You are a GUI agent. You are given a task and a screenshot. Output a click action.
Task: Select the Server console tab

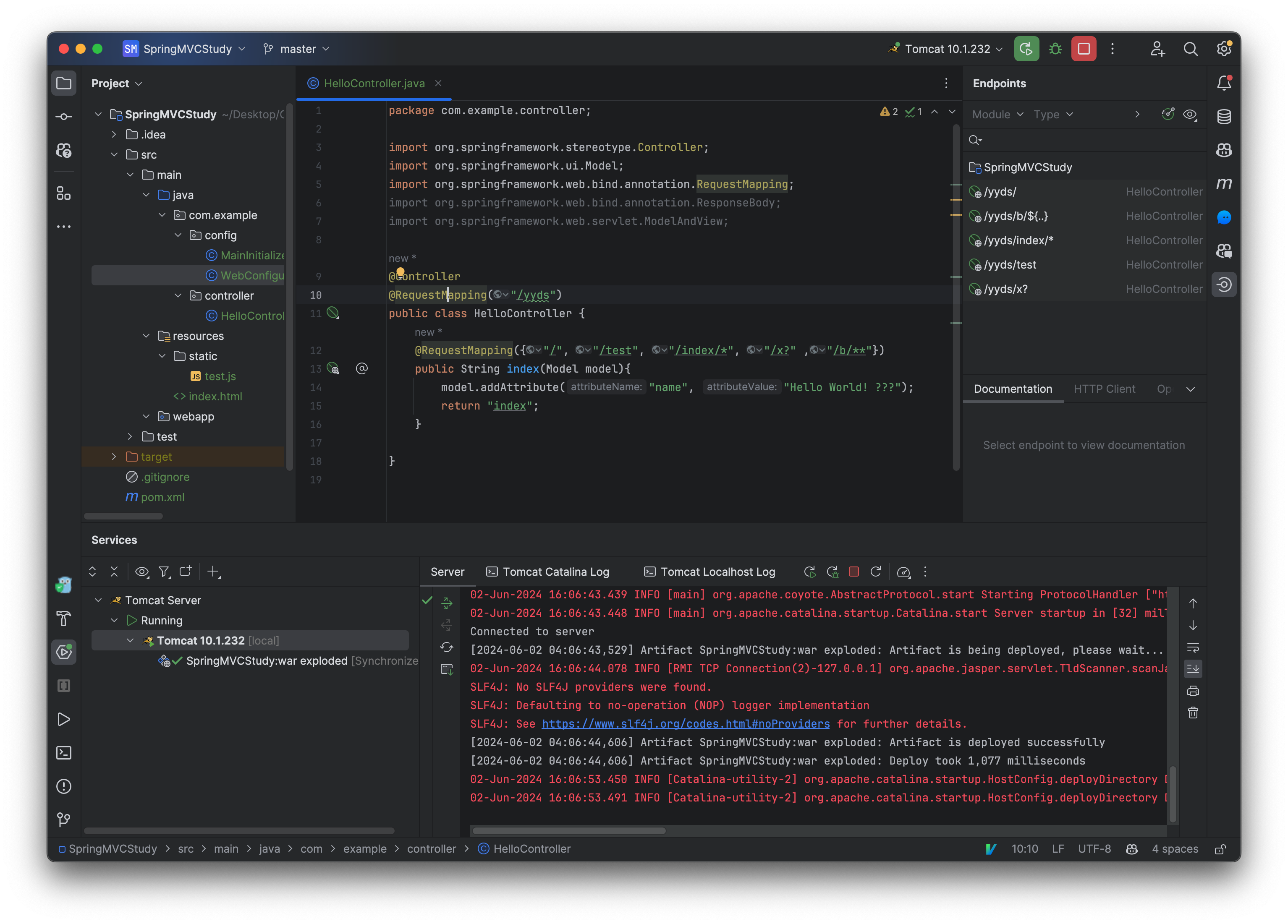(447, 572)
